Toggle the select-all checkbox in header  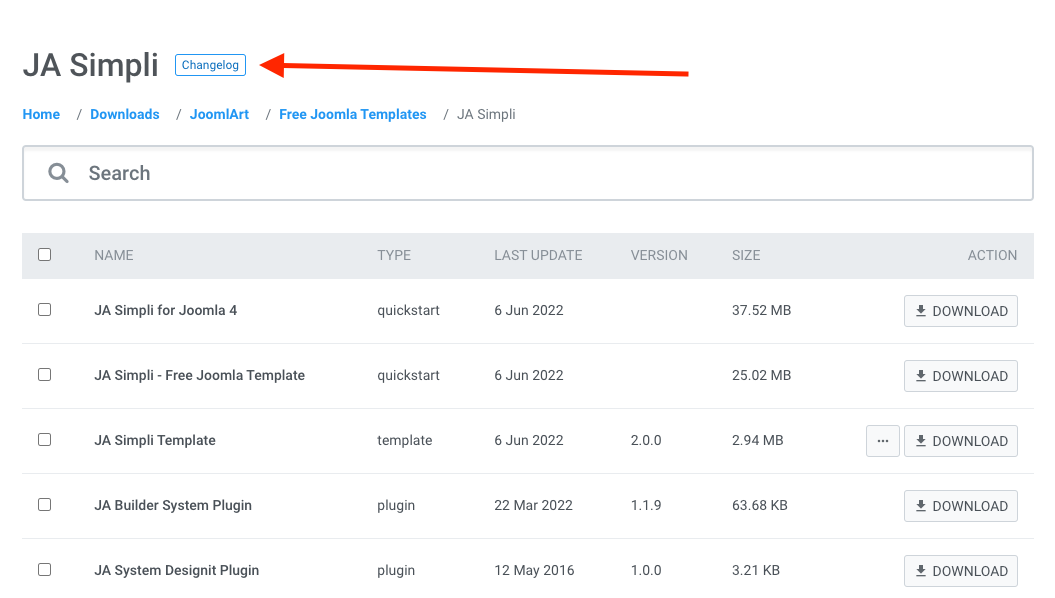(45, 255)
